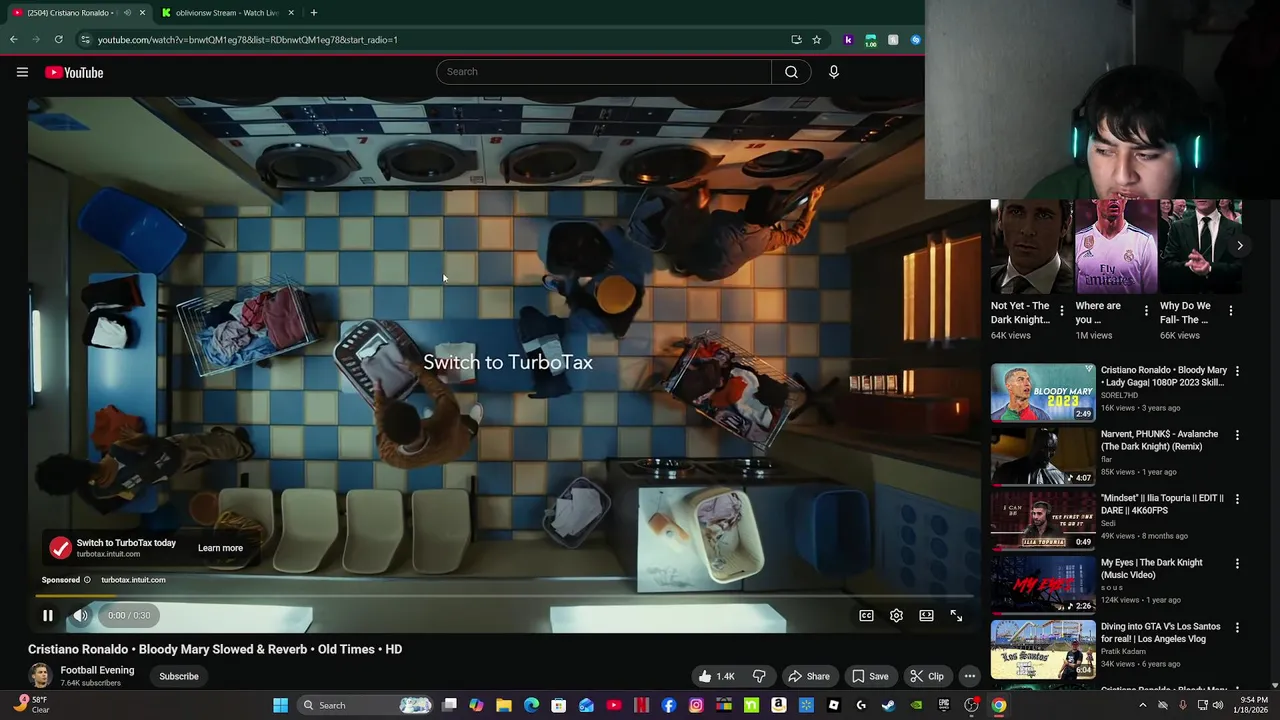This screenshot has height=720, width=1280.
Task: Click the browser address bar URL
Action: coord(248,40)
